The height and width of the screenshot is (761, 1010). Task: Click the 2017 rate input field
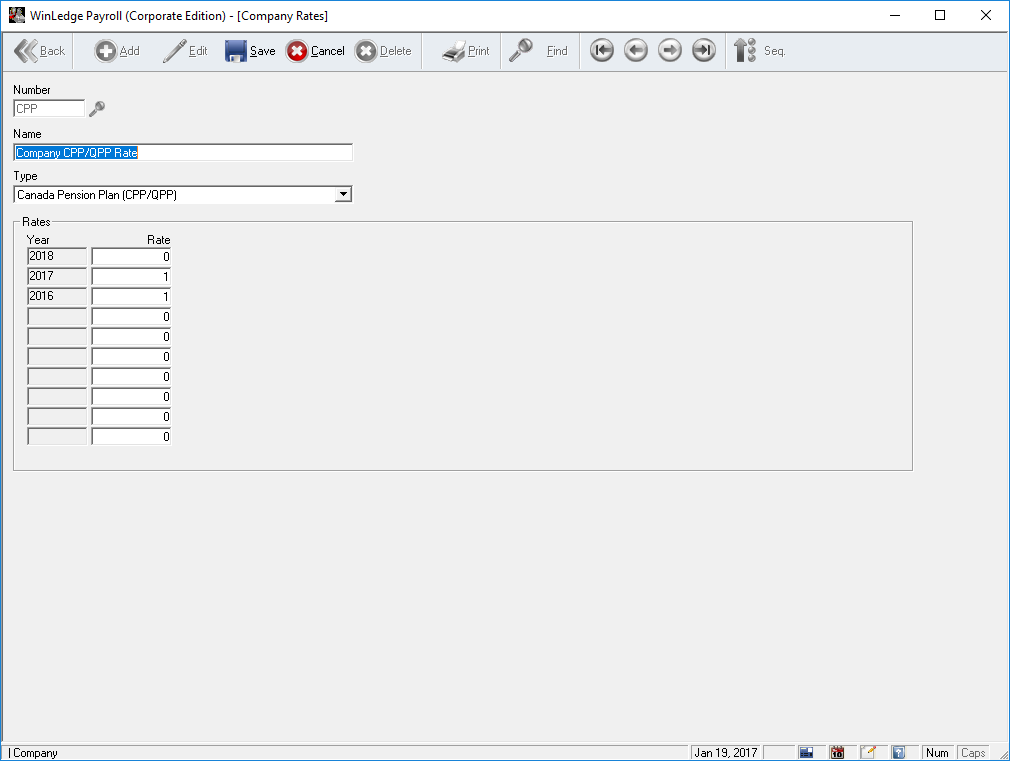coord(131,277)
